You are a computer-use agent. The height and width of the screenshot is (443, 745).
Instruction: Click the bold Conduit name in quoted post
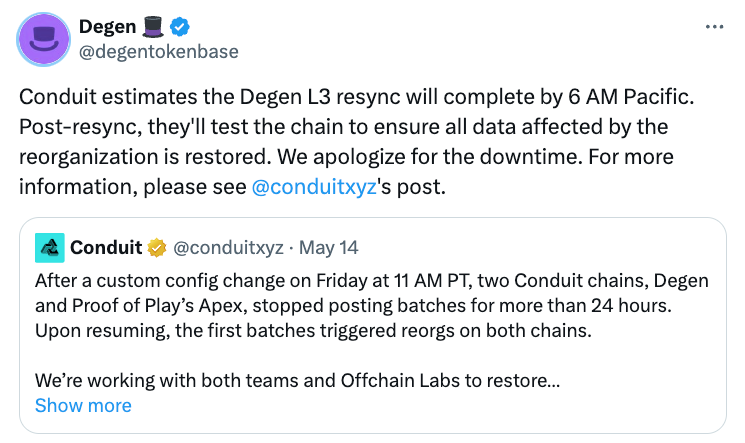106,248
